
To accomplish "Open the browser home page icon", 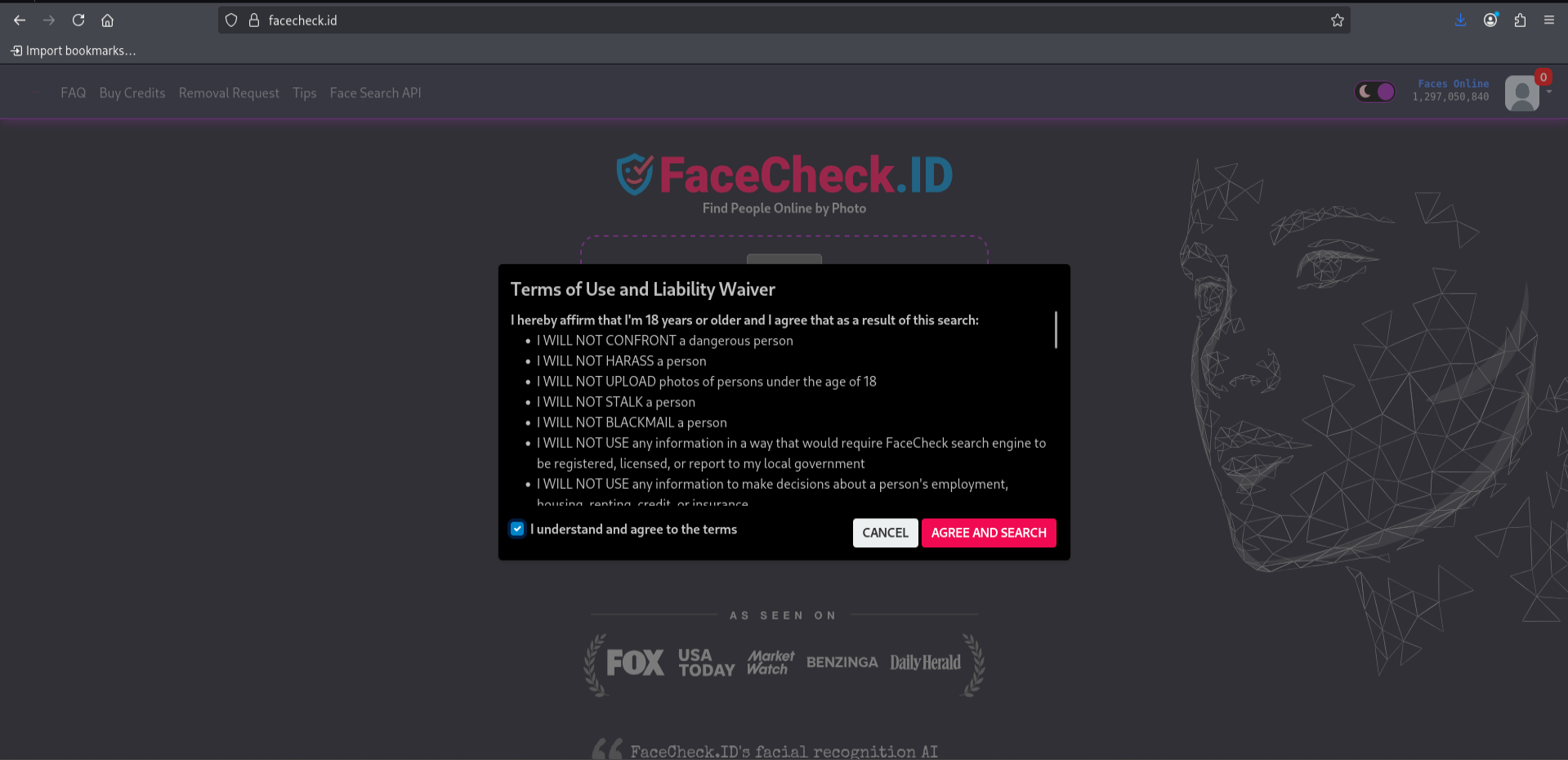I will point(107,20).
